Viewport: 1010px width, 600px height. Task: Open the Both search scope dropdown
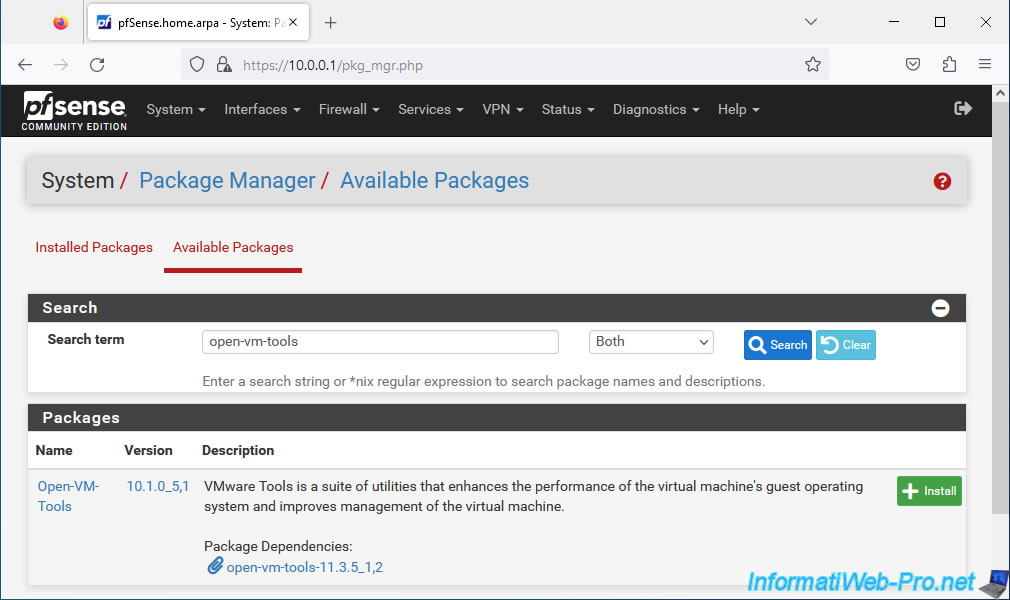click(x=651, y=342)
